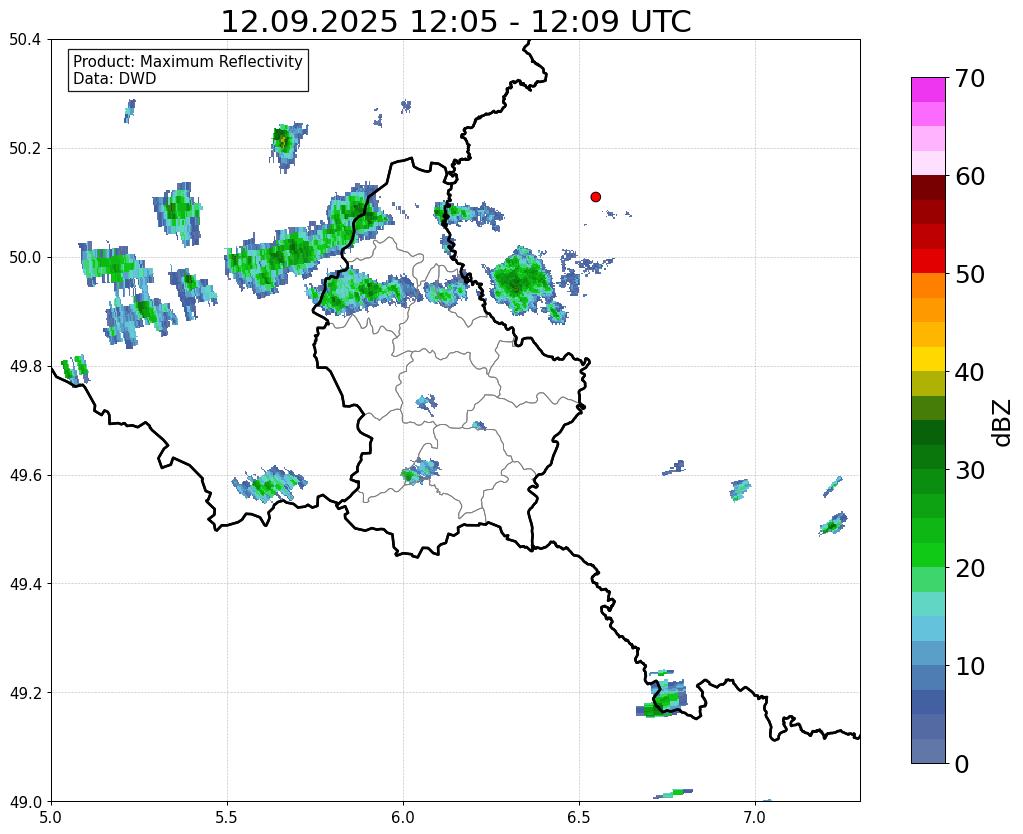The height and width of the screenshot is (834, 1023).
Task: Click the colorbar tick label '10'
Action: coord(970,666)
